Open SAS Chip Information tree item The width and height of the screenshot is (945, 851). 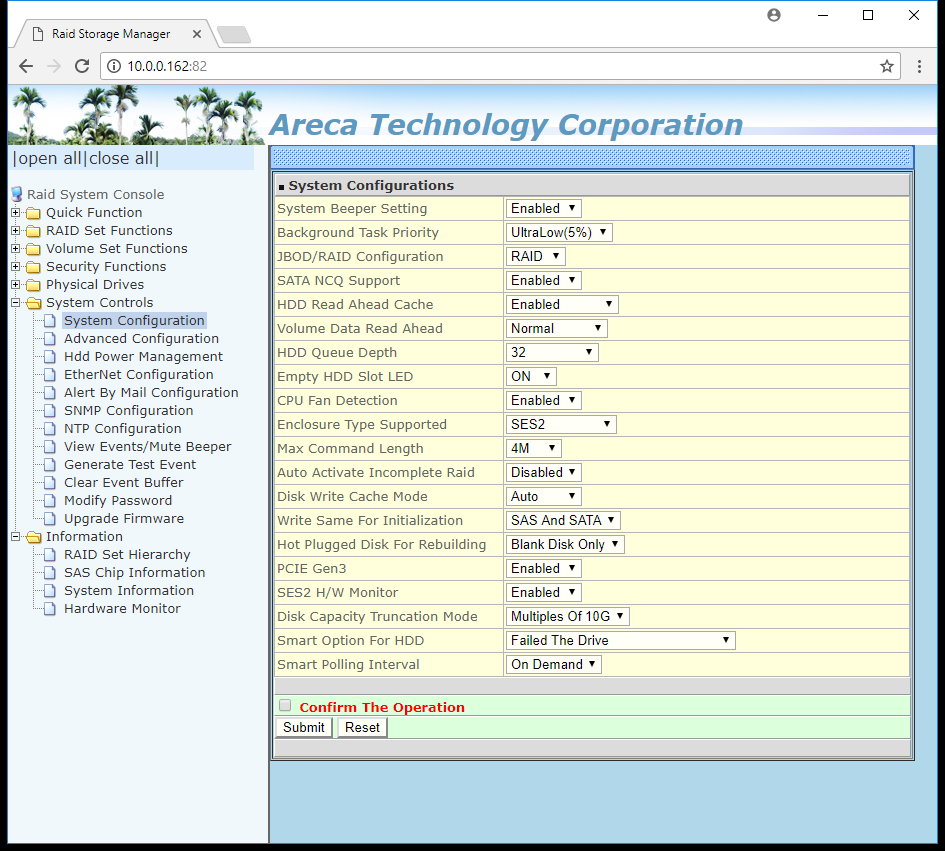click(x=134, y=573)
